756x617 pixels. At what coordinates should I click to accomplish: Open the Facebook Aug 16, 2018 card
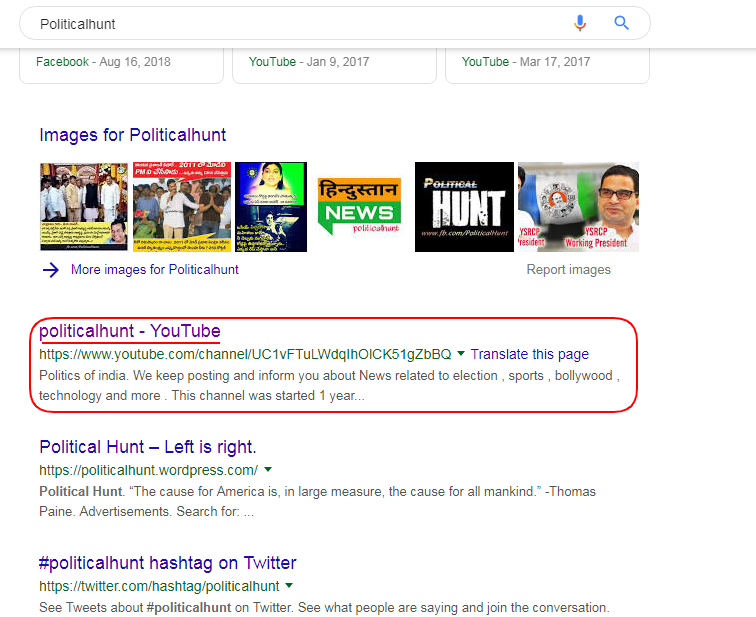pyautogui.click(x=122, y=66)
